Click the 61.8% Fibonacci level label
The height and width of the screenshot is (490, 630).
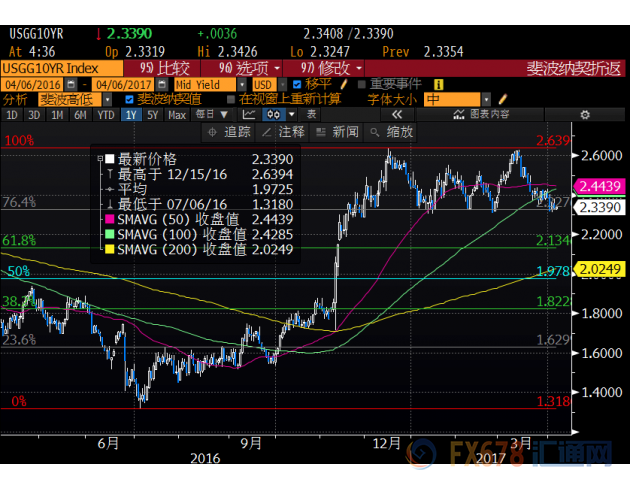pos(19,241)
